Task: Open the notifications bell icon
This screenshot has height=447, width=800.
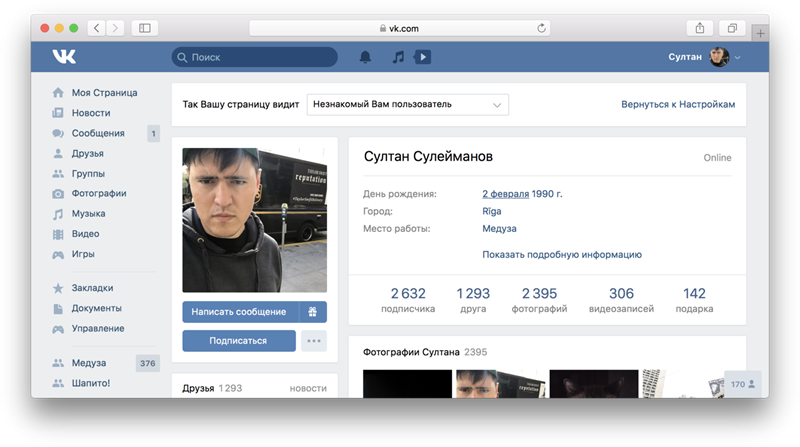Action: coord(365,57)
